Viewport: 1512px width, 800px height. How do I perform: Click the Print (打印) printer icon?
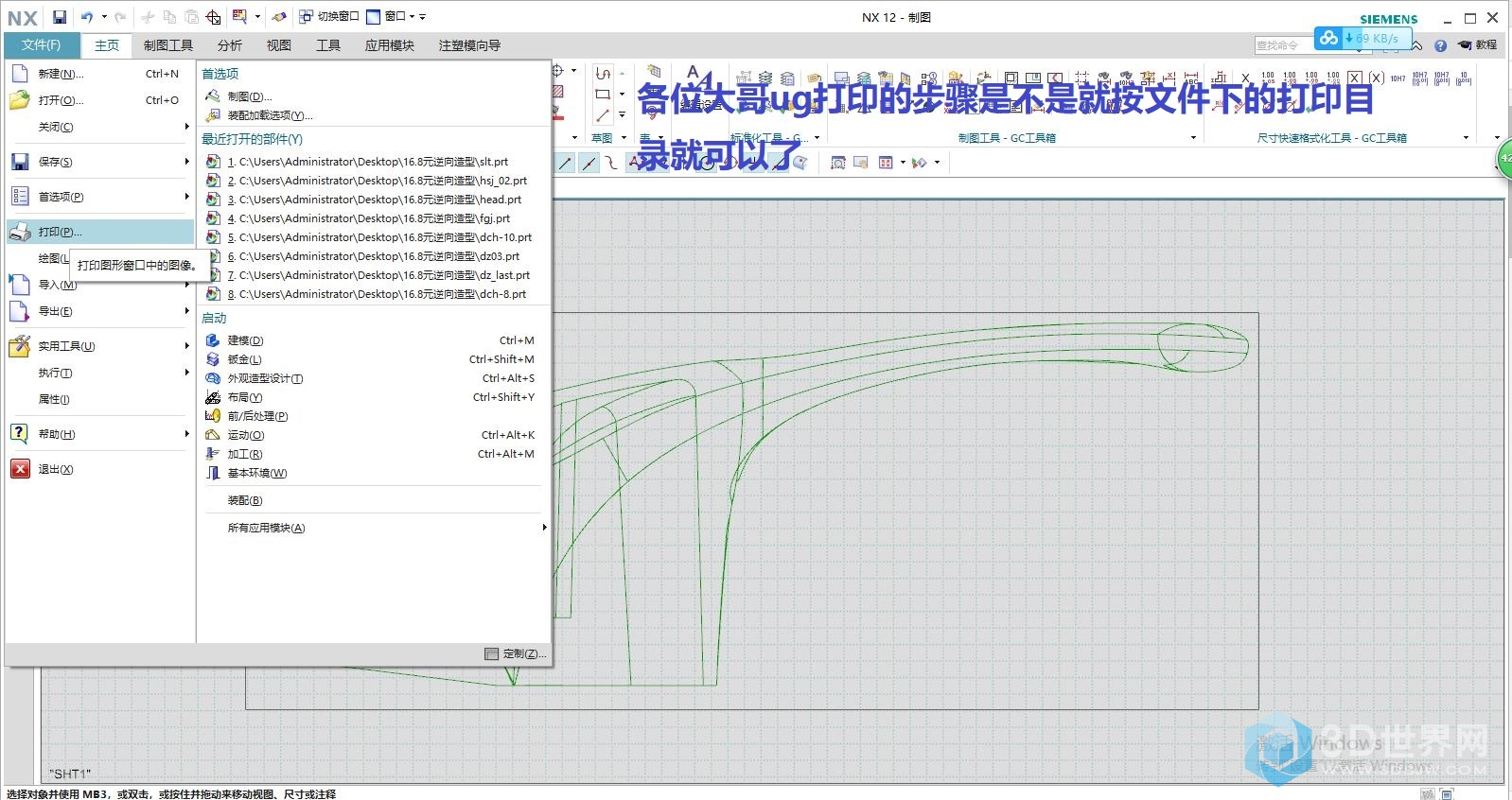click(20, 232)
